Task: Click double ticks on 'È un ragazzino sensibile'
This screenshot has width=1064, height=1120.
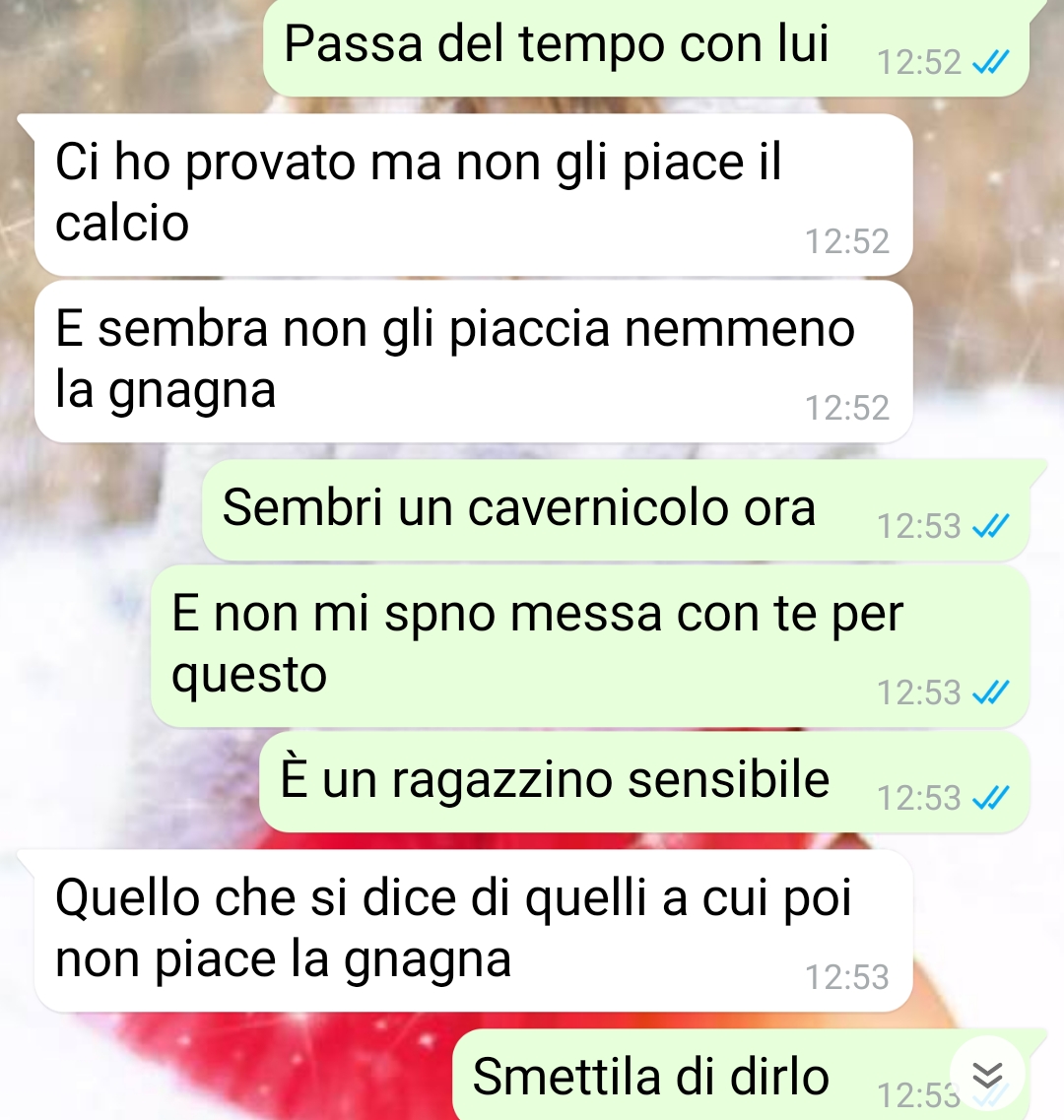Action: tap(991, 798)
